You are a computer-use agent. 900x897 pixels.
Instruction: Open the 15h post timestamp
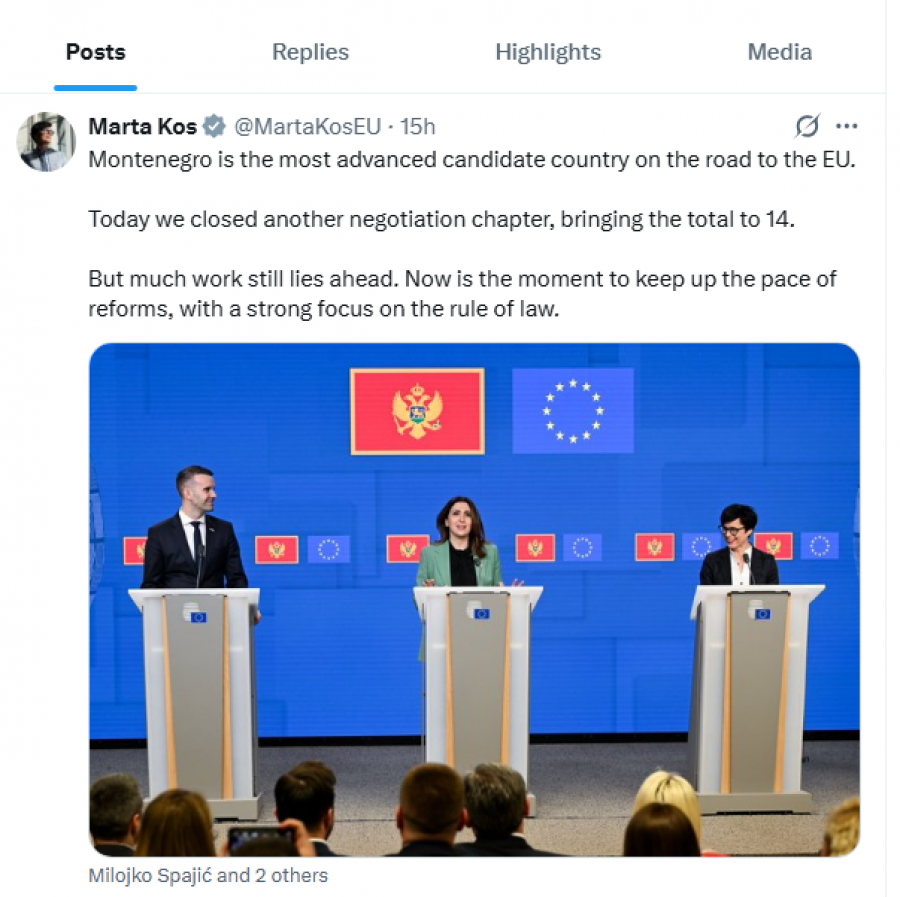point(417,126)
